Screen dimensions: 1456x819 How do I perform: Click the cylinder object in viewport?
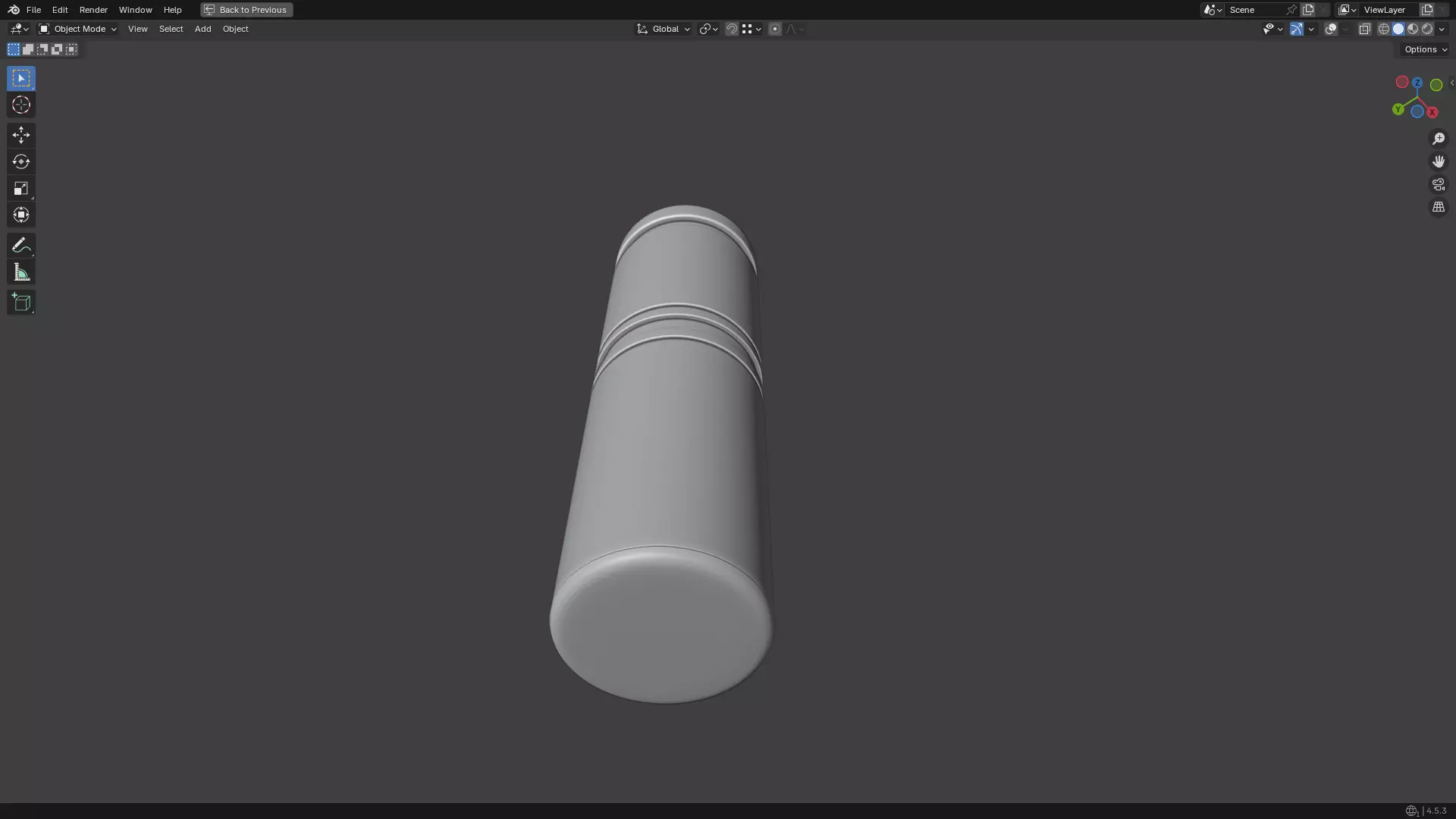pos(667,455)
